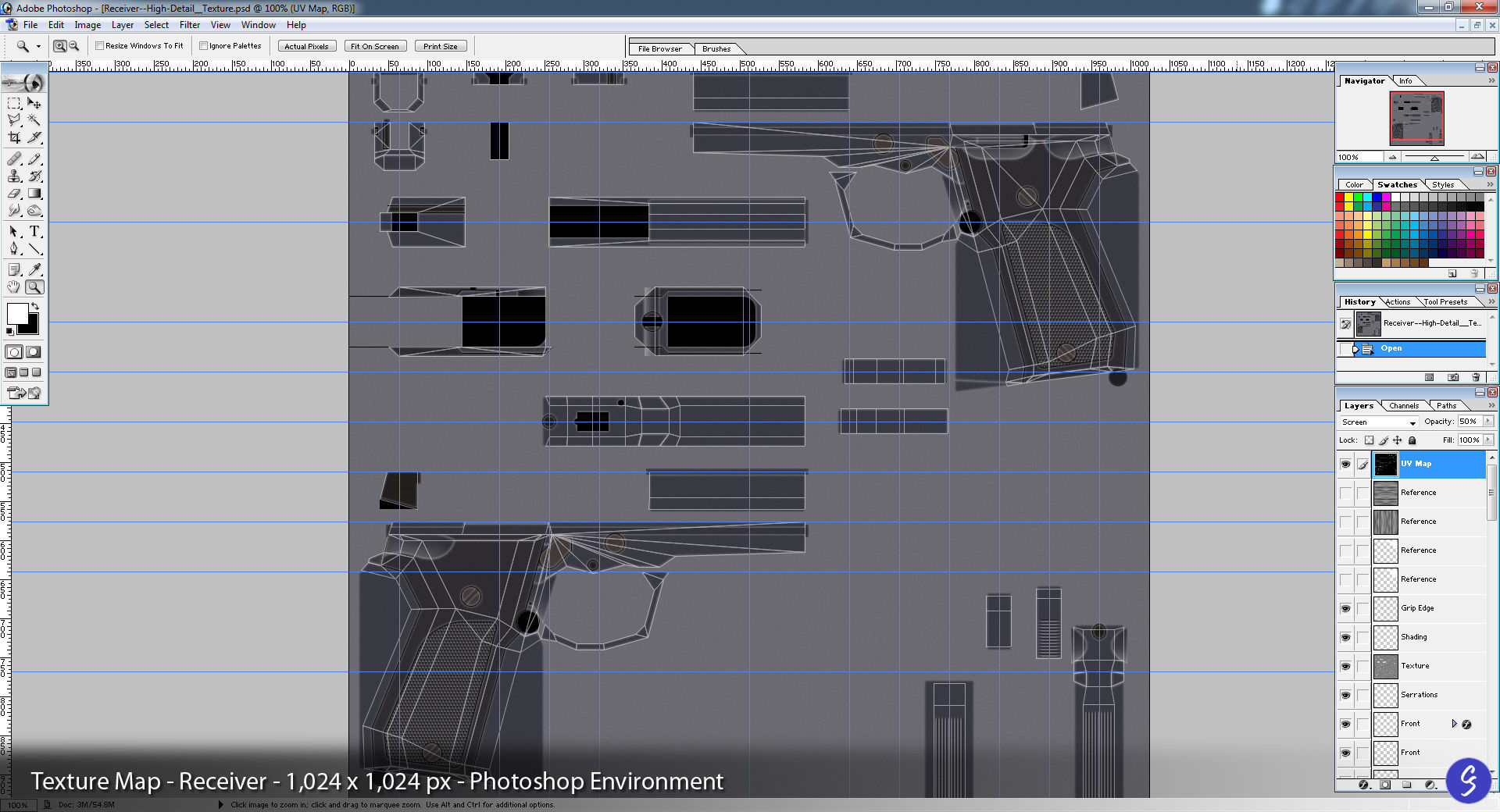Hide the Serrations layer
This screenshot has height=812, width=1500.
tap(1345, 695)
